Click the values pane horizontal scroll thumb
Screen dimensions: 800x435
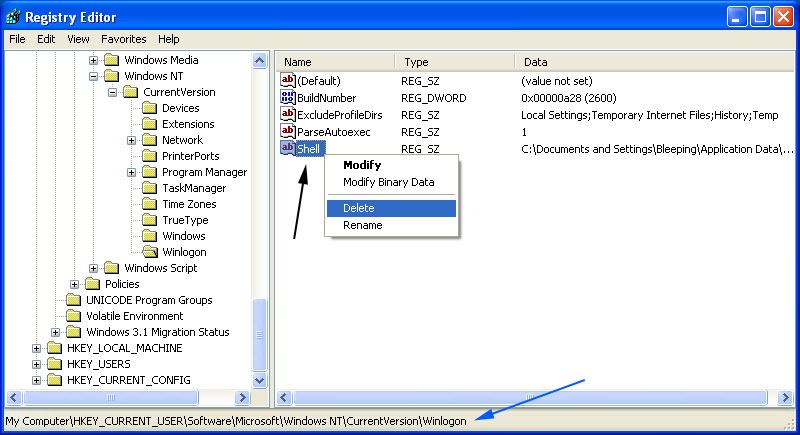tap(530, 397)
